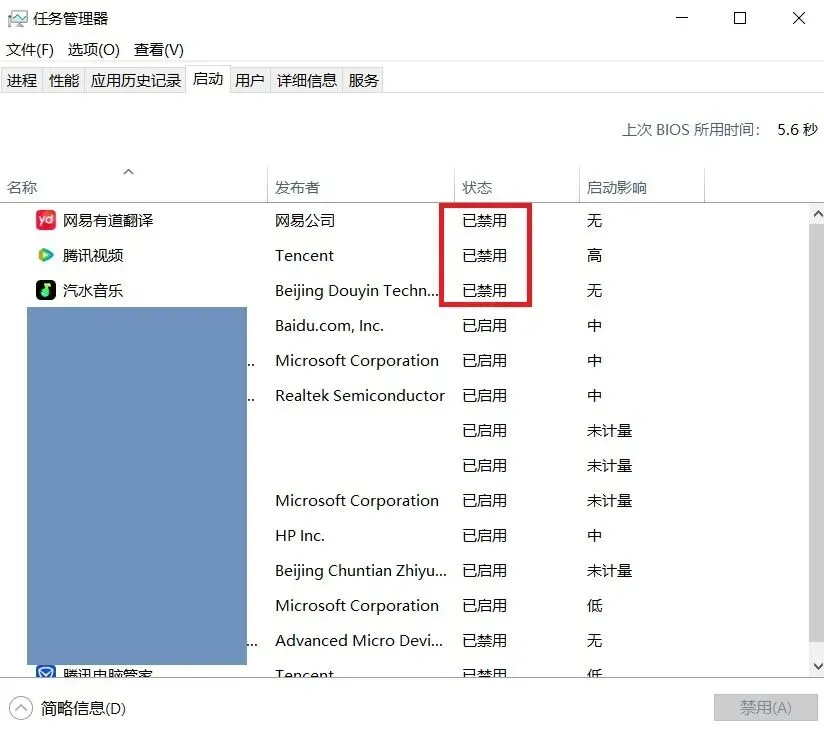Click the 网易公司 publisher cell

[305, 220]
